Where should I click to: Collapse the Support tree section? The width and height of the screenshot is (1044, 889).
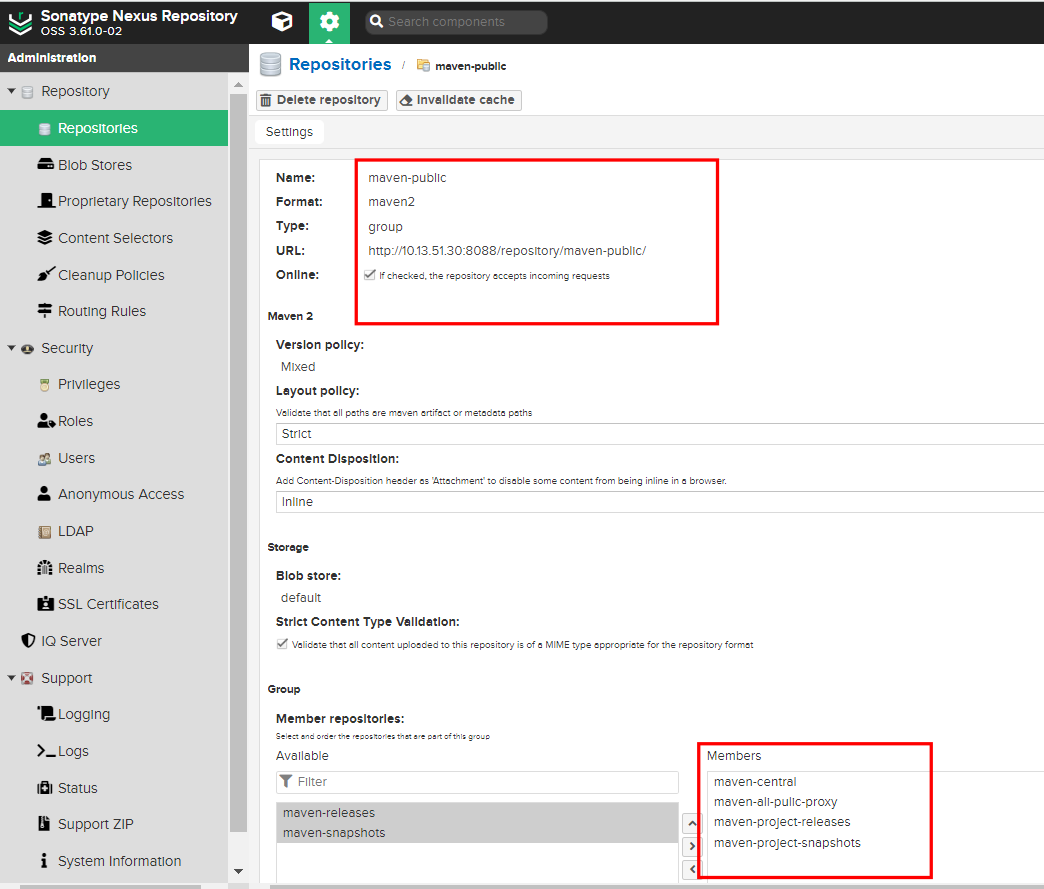pyautogui.click(x=12, y=678)
